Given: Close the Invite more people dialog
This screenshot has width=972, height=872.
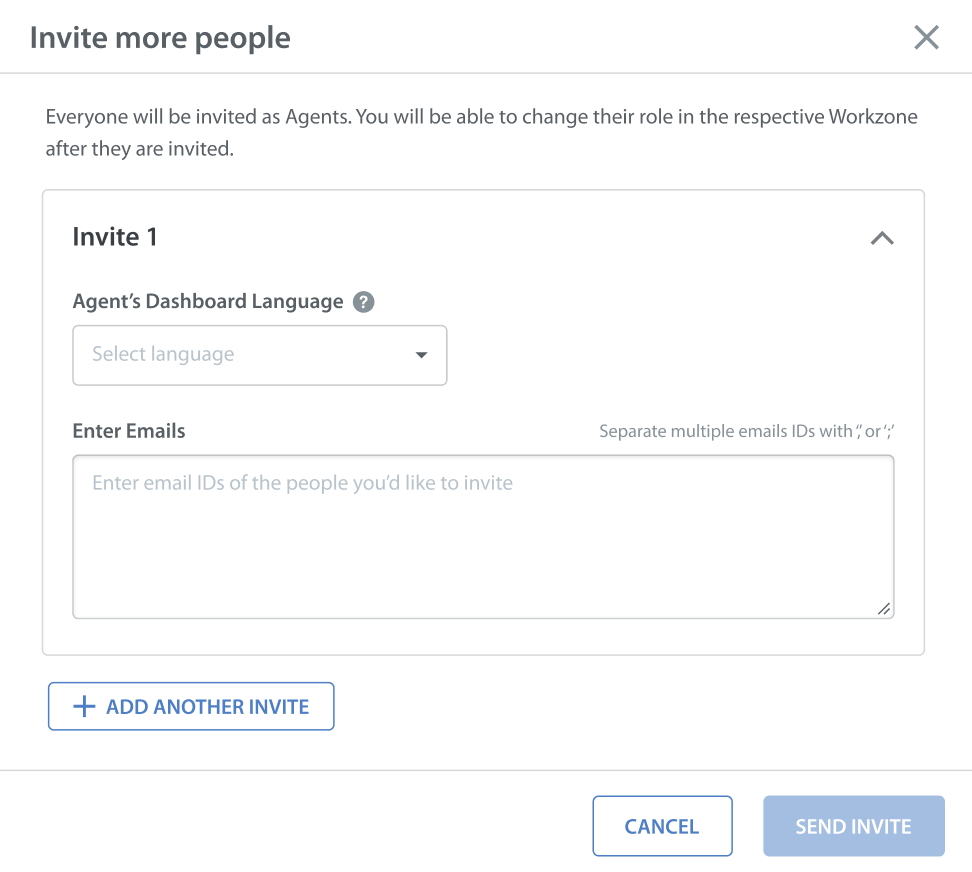Looking at the screenshot, I should click(x=926, y=38).
